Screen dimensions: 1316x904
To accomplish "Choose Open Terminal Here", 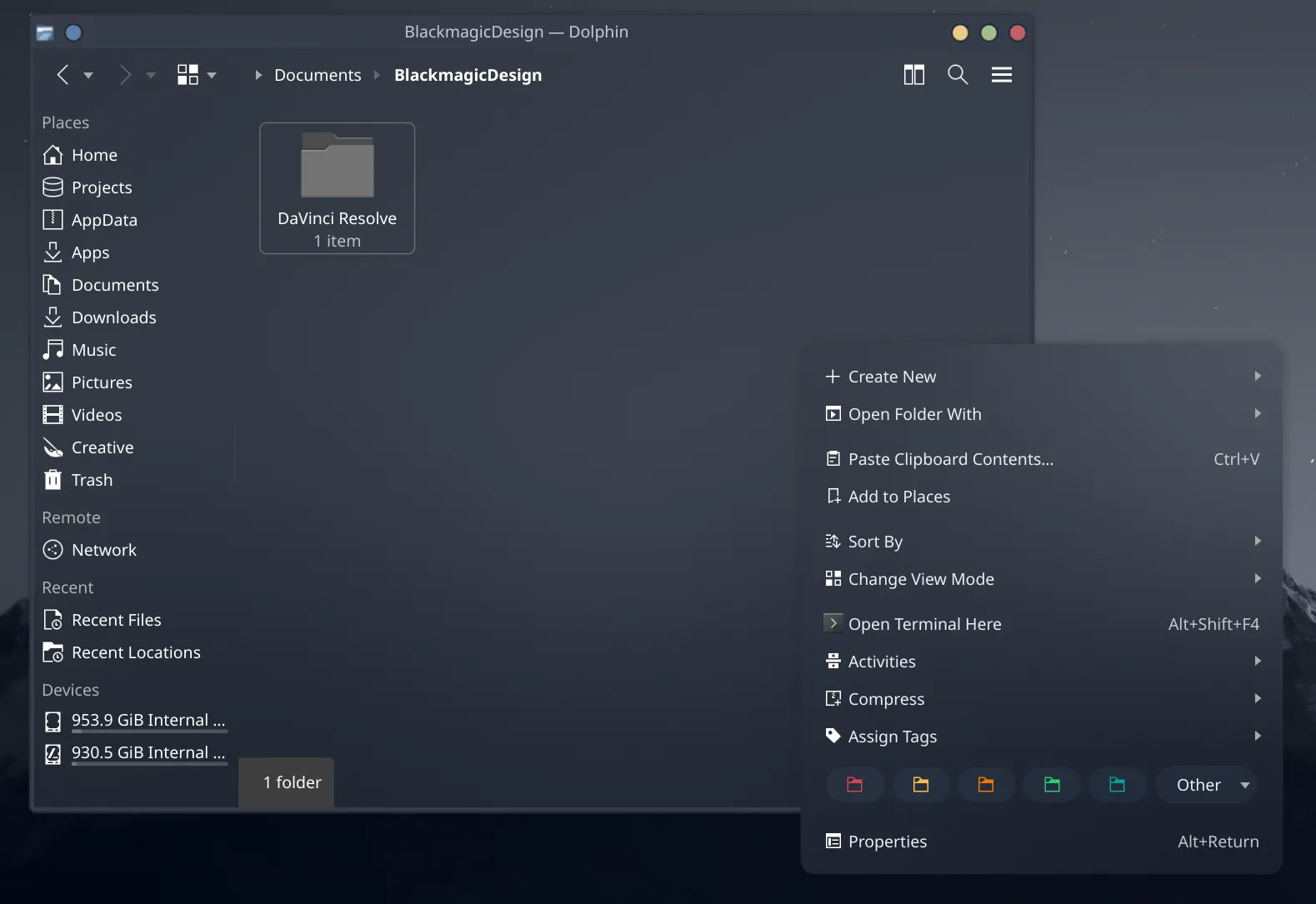I will 1042,624.
